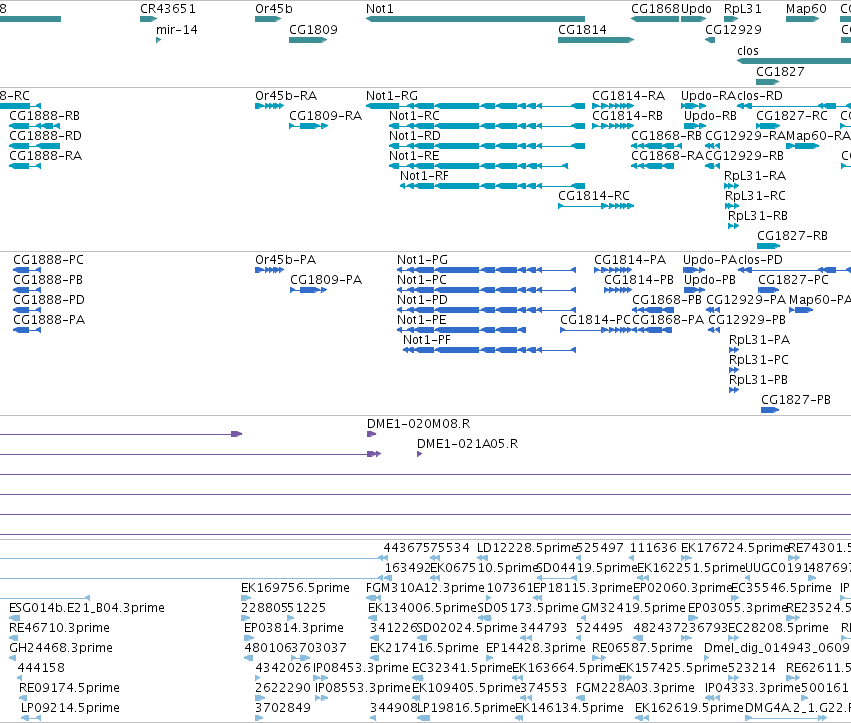Select the CR43651 gene label
Screen dimensions: 851x723
pyautogui.click(x=168, y=9)
